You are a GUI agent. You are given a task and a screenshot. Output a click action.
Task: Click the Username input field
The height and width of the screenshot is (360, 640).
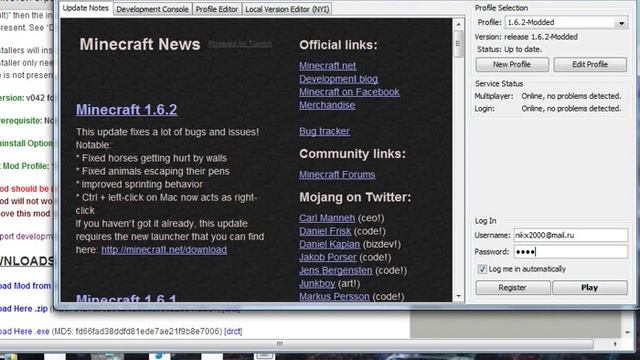click(570, 235)
